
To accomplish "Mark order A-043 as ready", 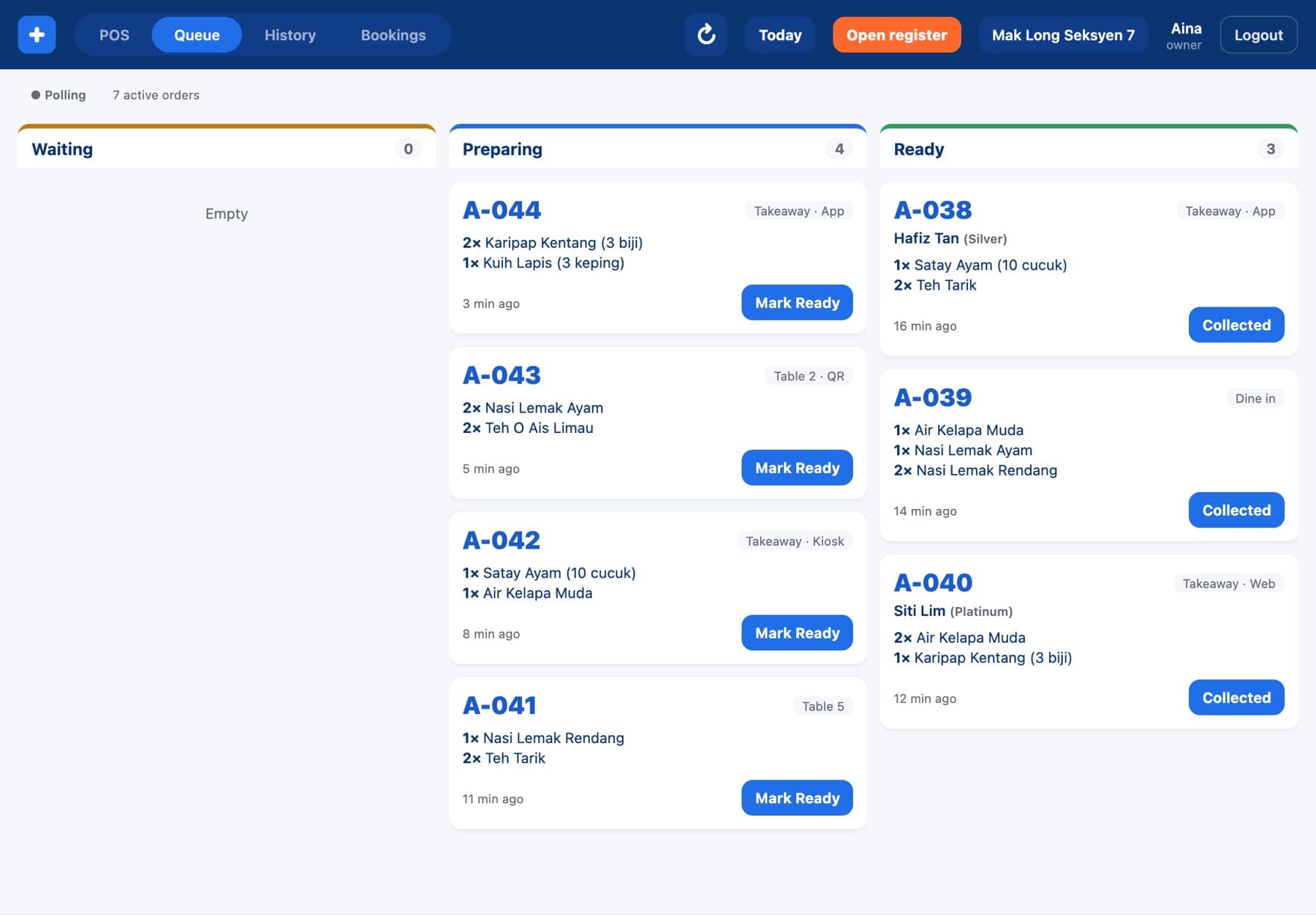I will pyautogui.click(x=797, y=468).
